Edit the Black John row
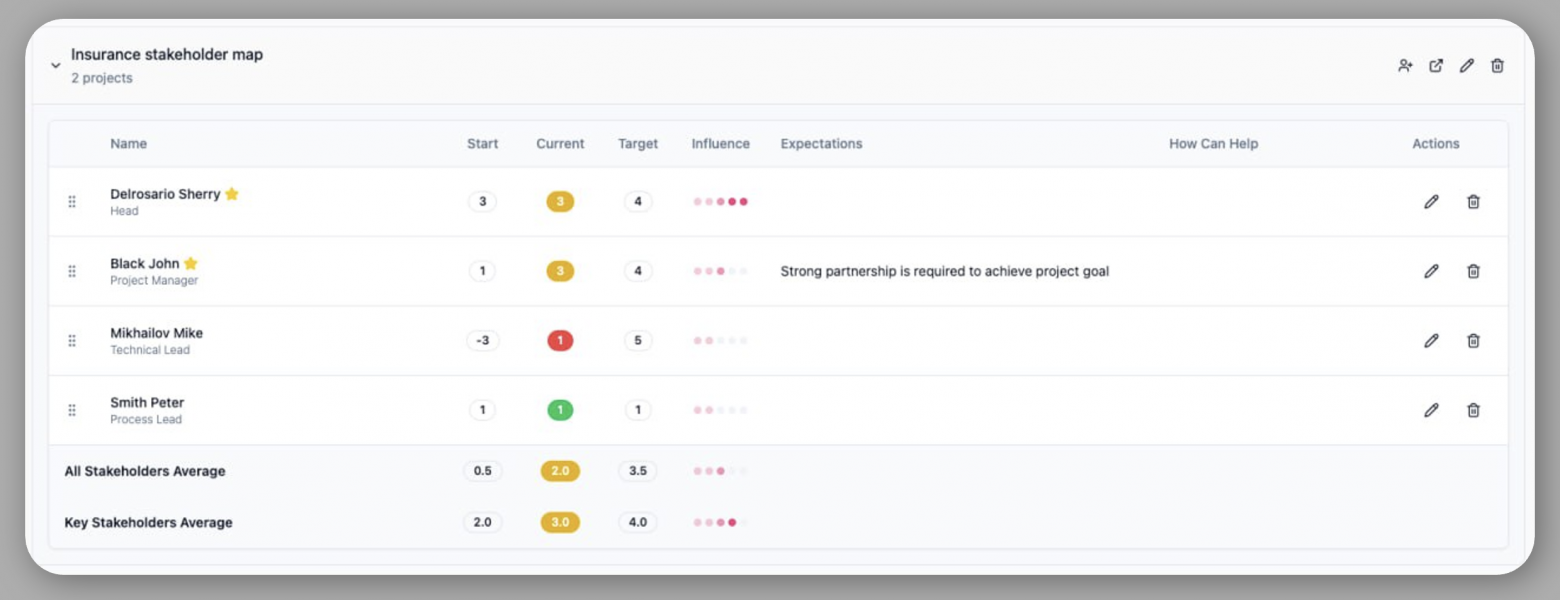Screen dimensions: 1560x600 click(1431, 271)
